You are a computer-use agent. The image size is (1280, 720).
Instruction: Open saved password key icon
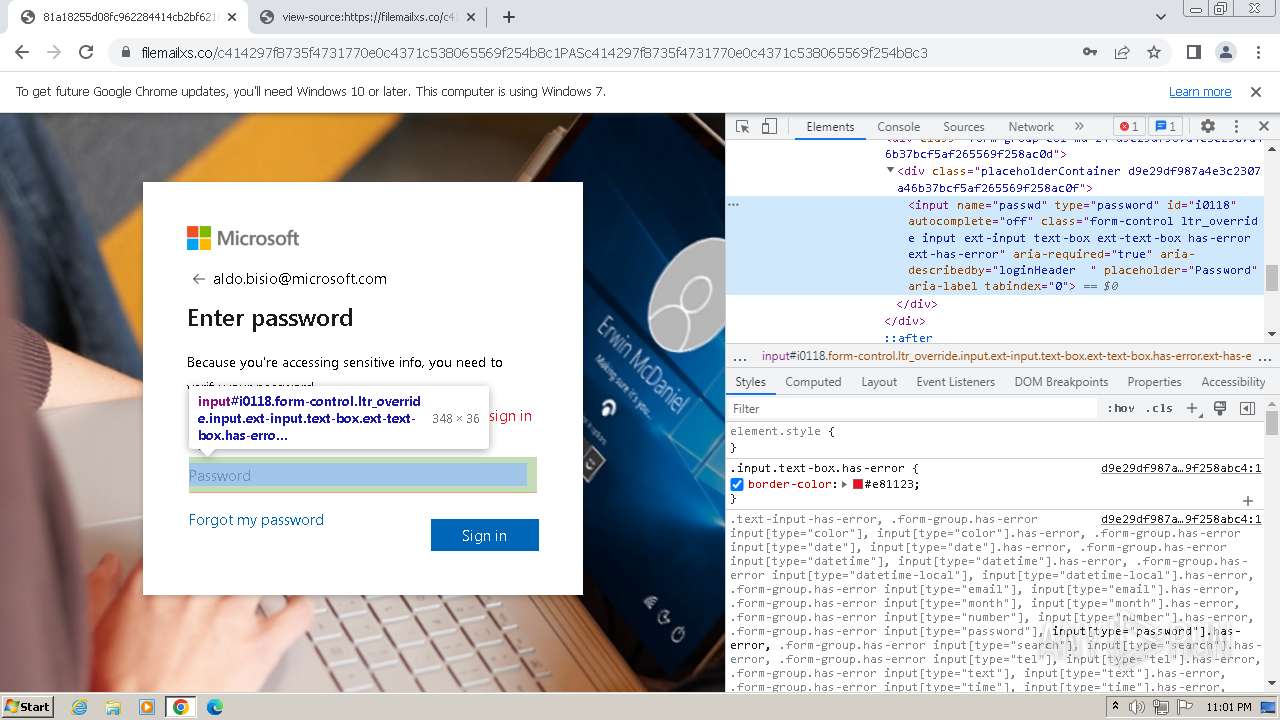coord(1090,53)
